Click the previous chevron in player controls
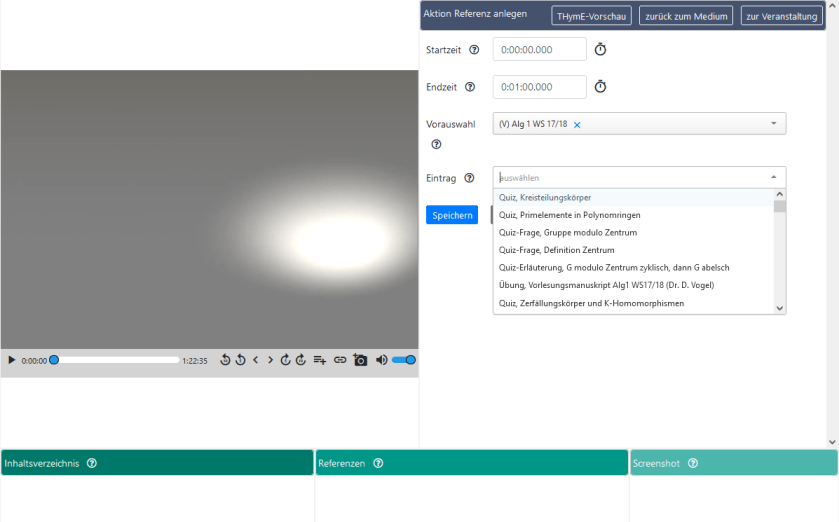Screen dimensions: 839x522 (255, 360)
